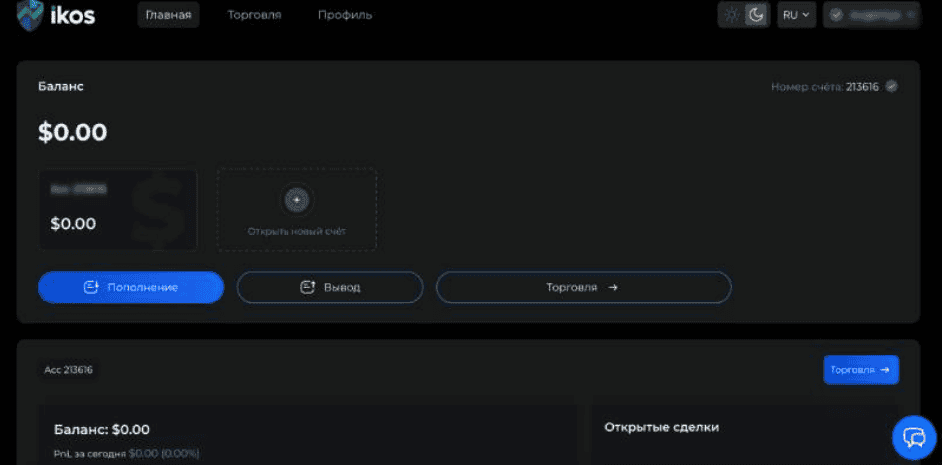Open the user account dropdown in header
Image resolution: width=942 pixels, height=465 pixels.
point(870,15)
